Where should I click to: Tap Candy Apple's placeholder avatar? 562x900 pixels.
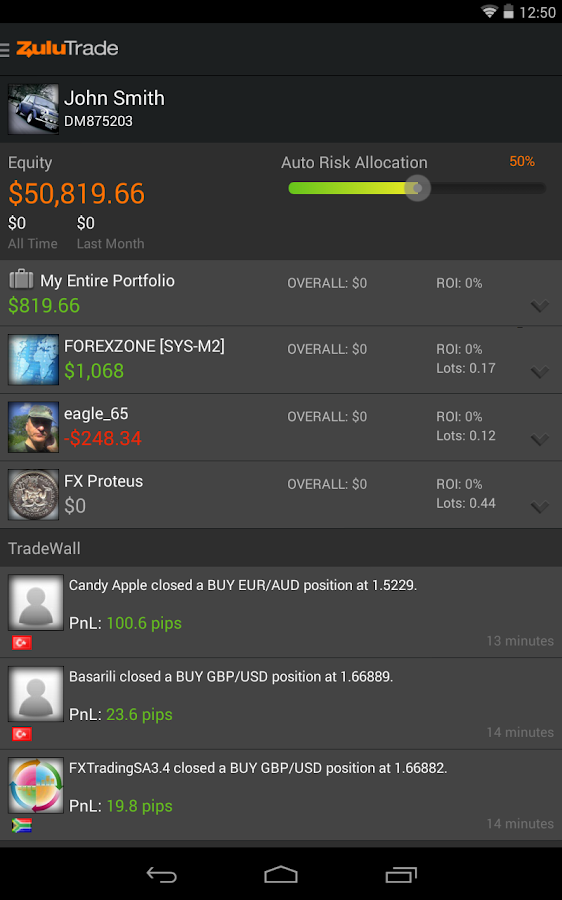point(36,603)
